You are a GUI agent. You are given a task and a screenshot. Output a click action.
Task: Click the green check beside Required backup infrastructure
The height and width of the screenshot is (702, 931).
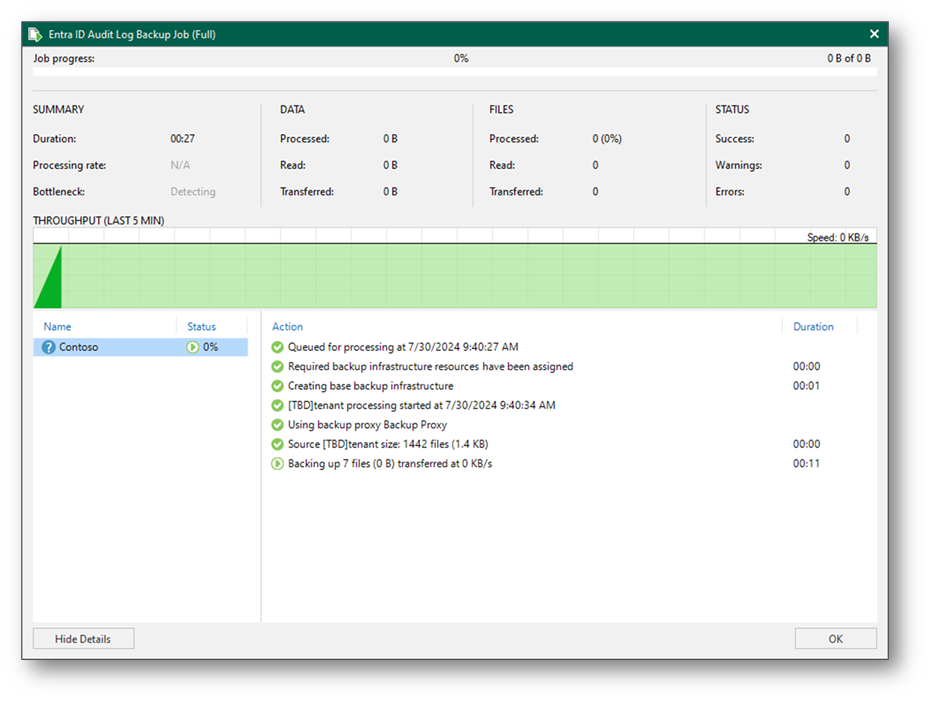click(278, 367)
